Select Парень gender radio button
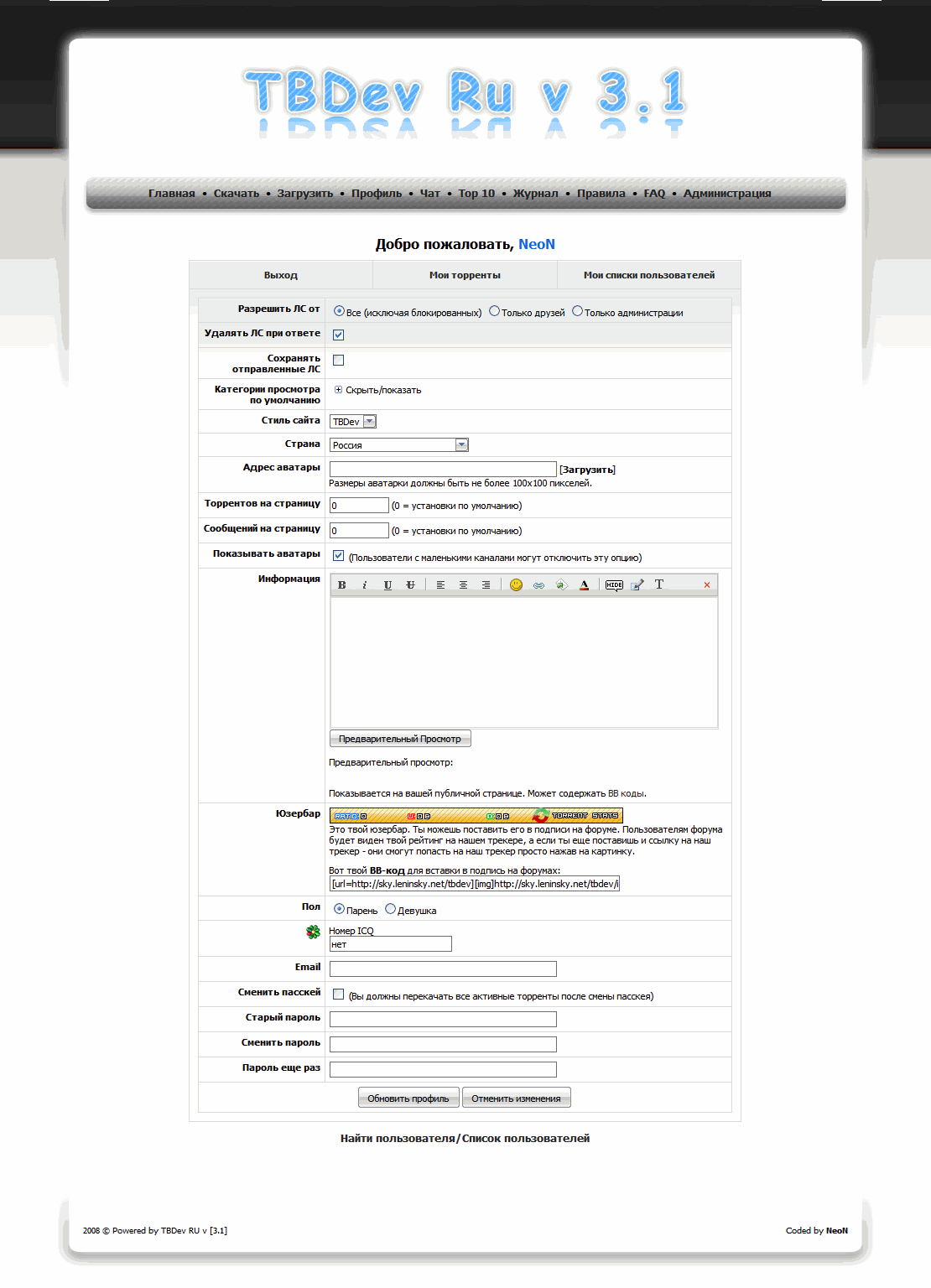 point(339,909)
